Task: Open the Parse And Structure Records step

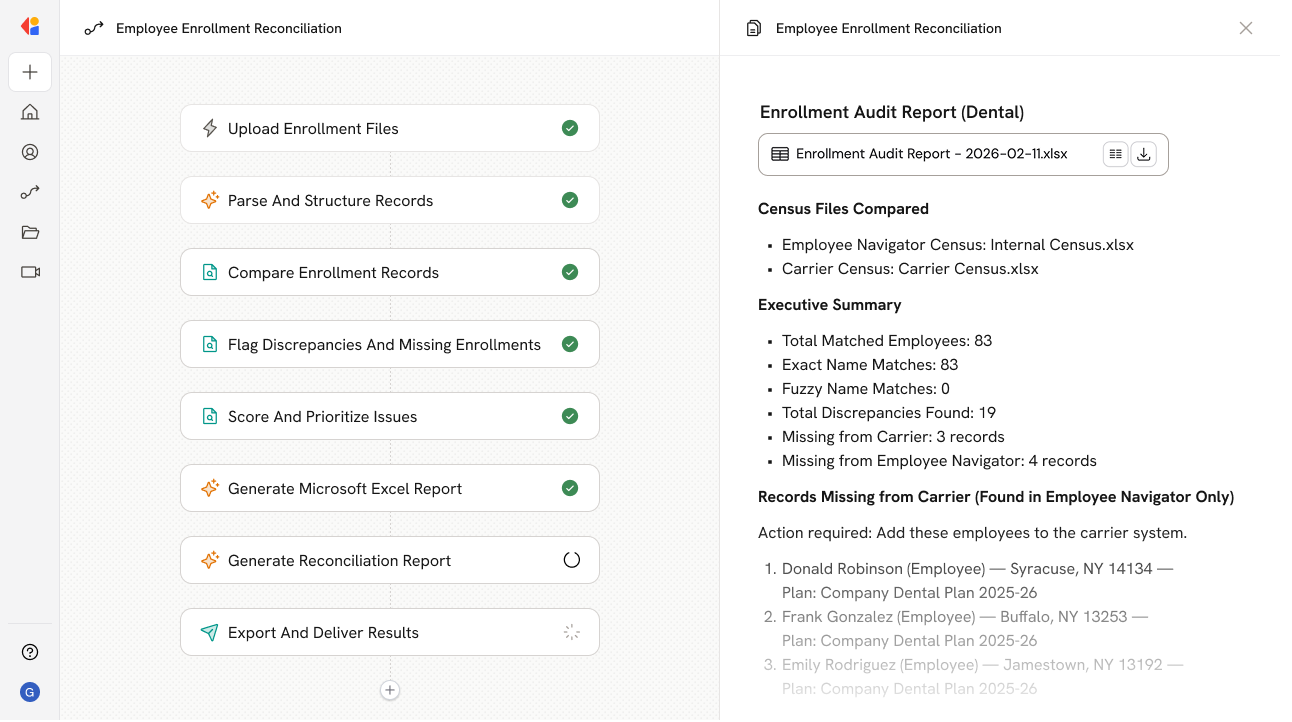Action: click(x=389, y=201)
